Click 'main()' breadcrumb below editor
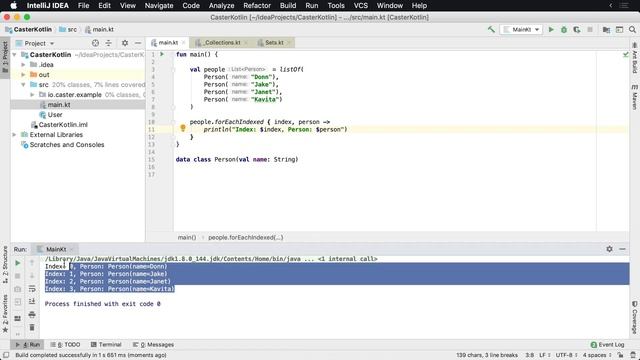Image resolution: width=640 pixels, height=360 pixels. 187,237
